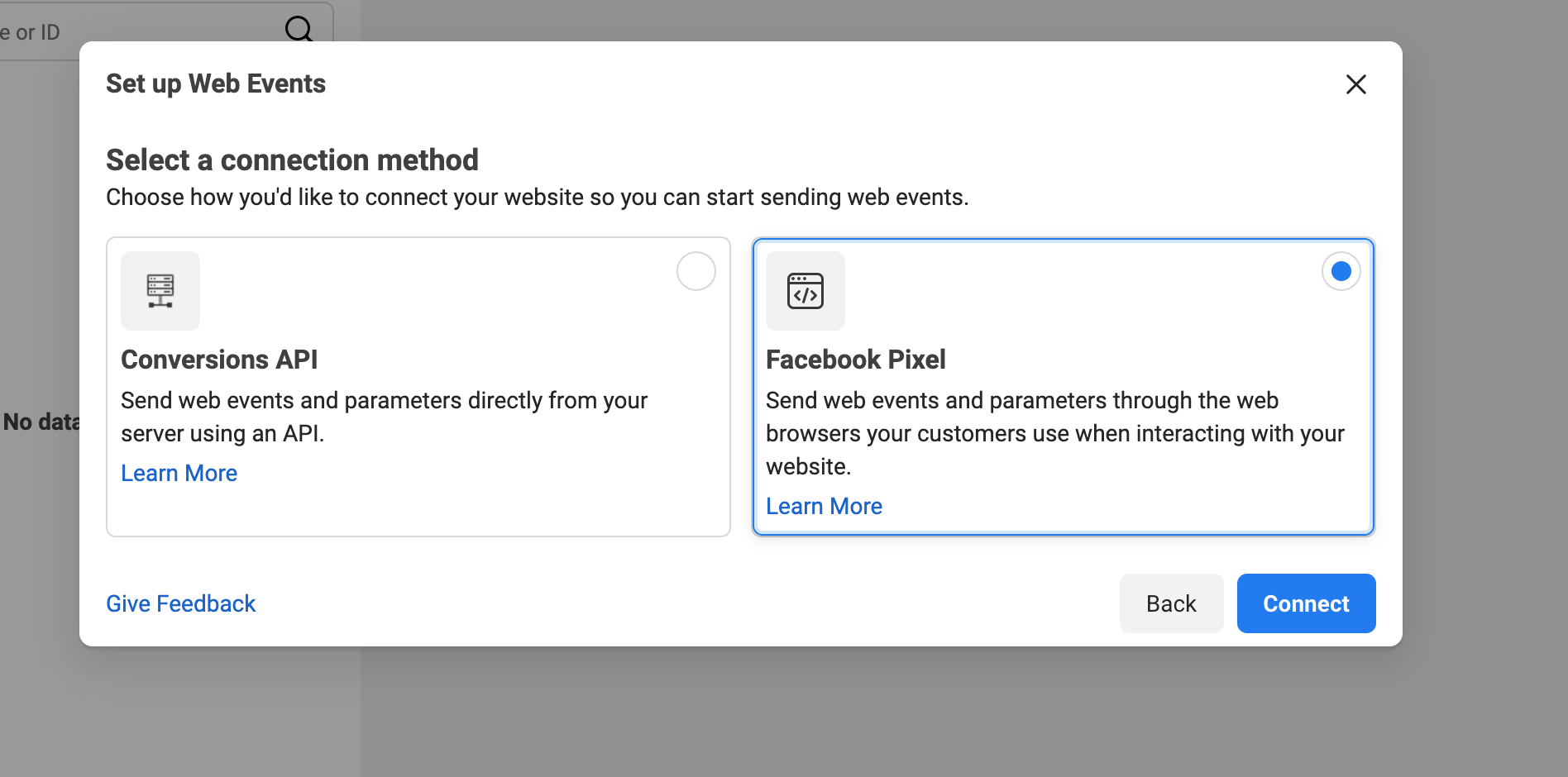Click the 'No data' text behind dialog
This screenshot has width=1568, height=777.
tap(41, 422)
